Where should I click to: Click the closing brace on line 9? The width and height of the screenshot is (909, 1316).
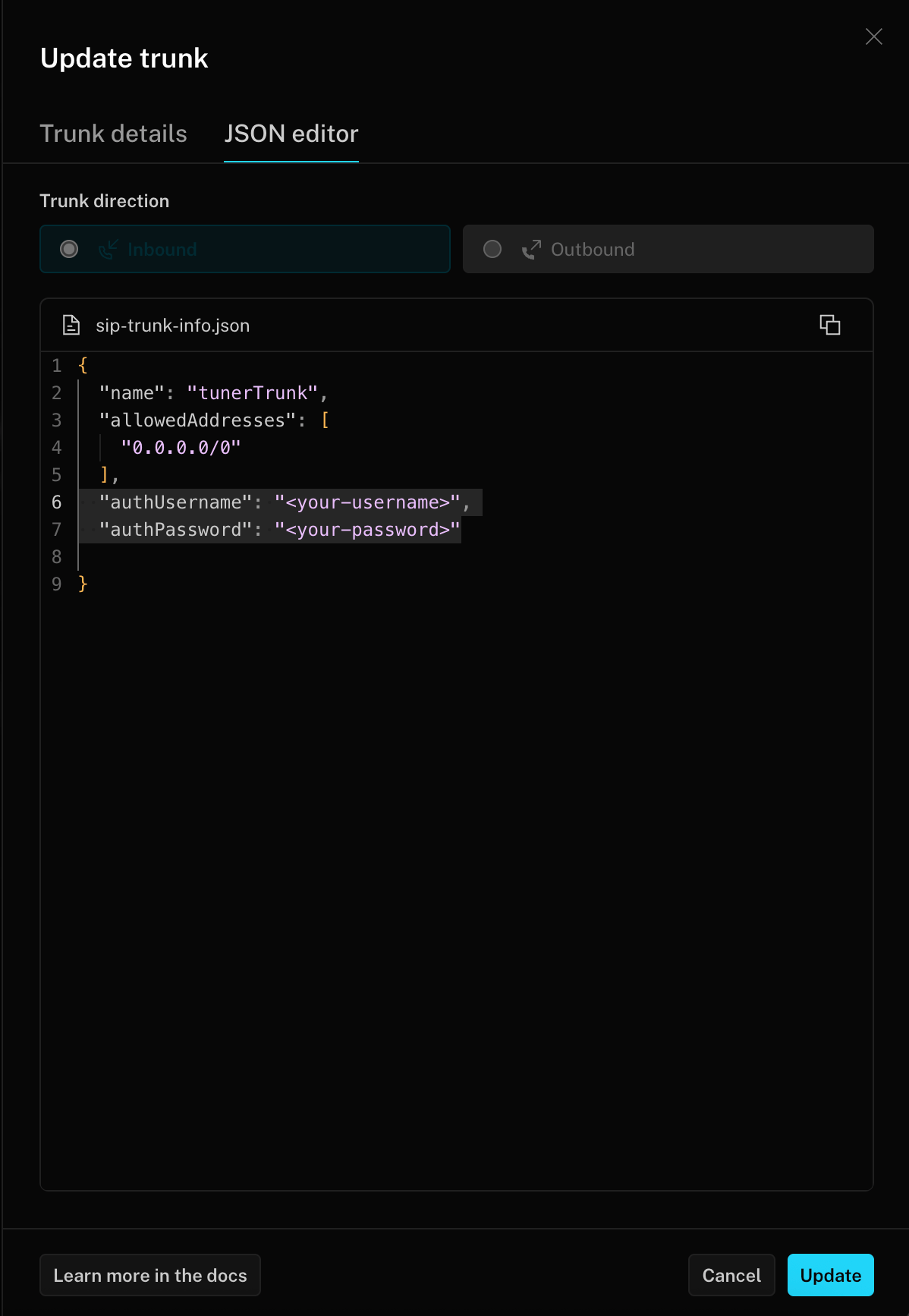[83, 584]
